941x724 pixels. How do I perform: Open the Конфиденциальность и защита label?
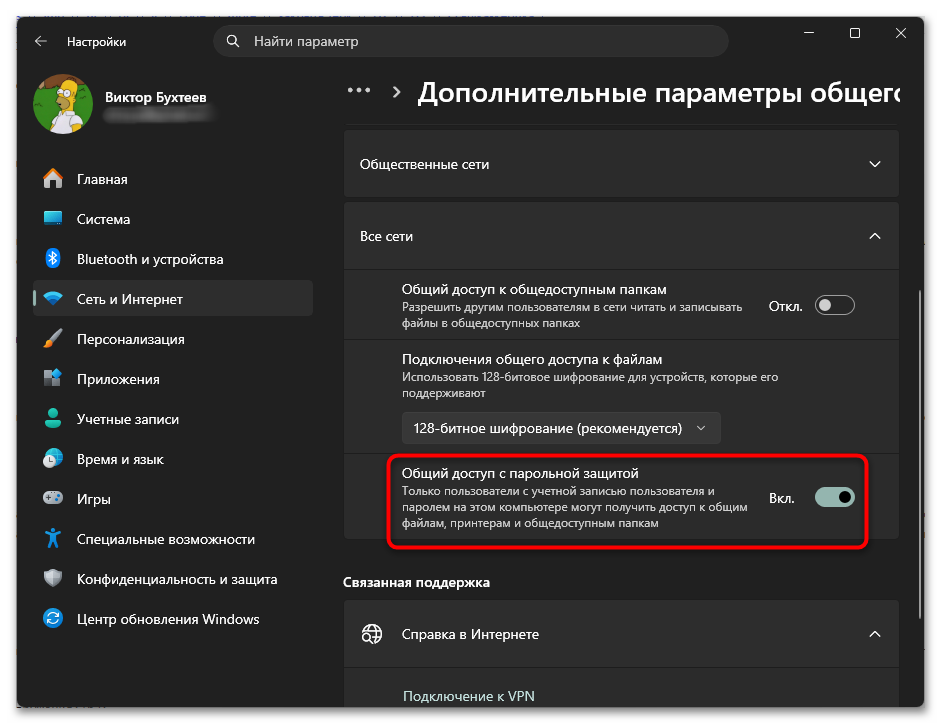pyautogui.click(x=177, y=579)
